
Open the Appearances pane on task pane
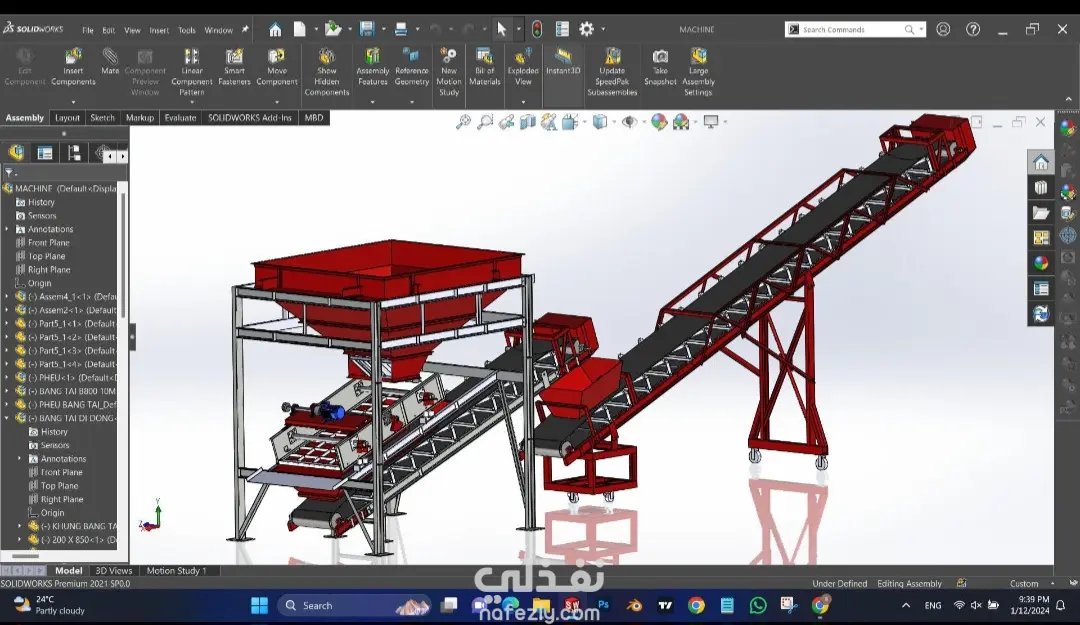click(x=1041, y=263)
